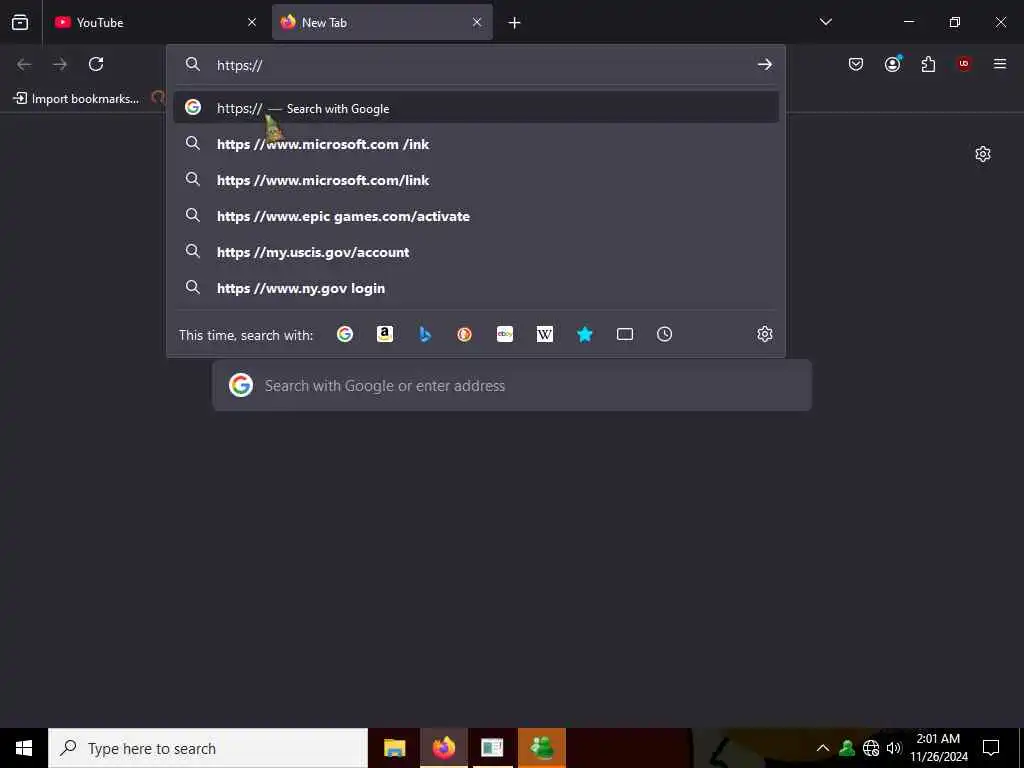Open new tab page personalize gear
This screenshot has height=768, width=1024.
[x=983, y=154]
